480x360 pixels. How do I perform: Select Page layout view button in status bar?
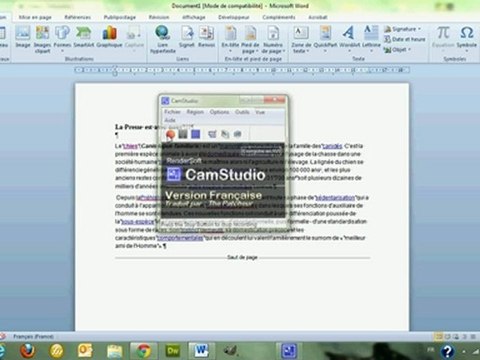click(x=439, y=337)
